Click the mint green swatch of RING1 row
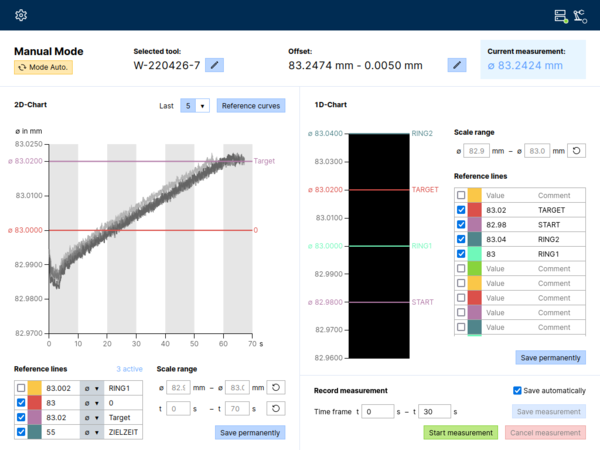Viewport: 600px width, 450px height. click(x=474, y=254)
